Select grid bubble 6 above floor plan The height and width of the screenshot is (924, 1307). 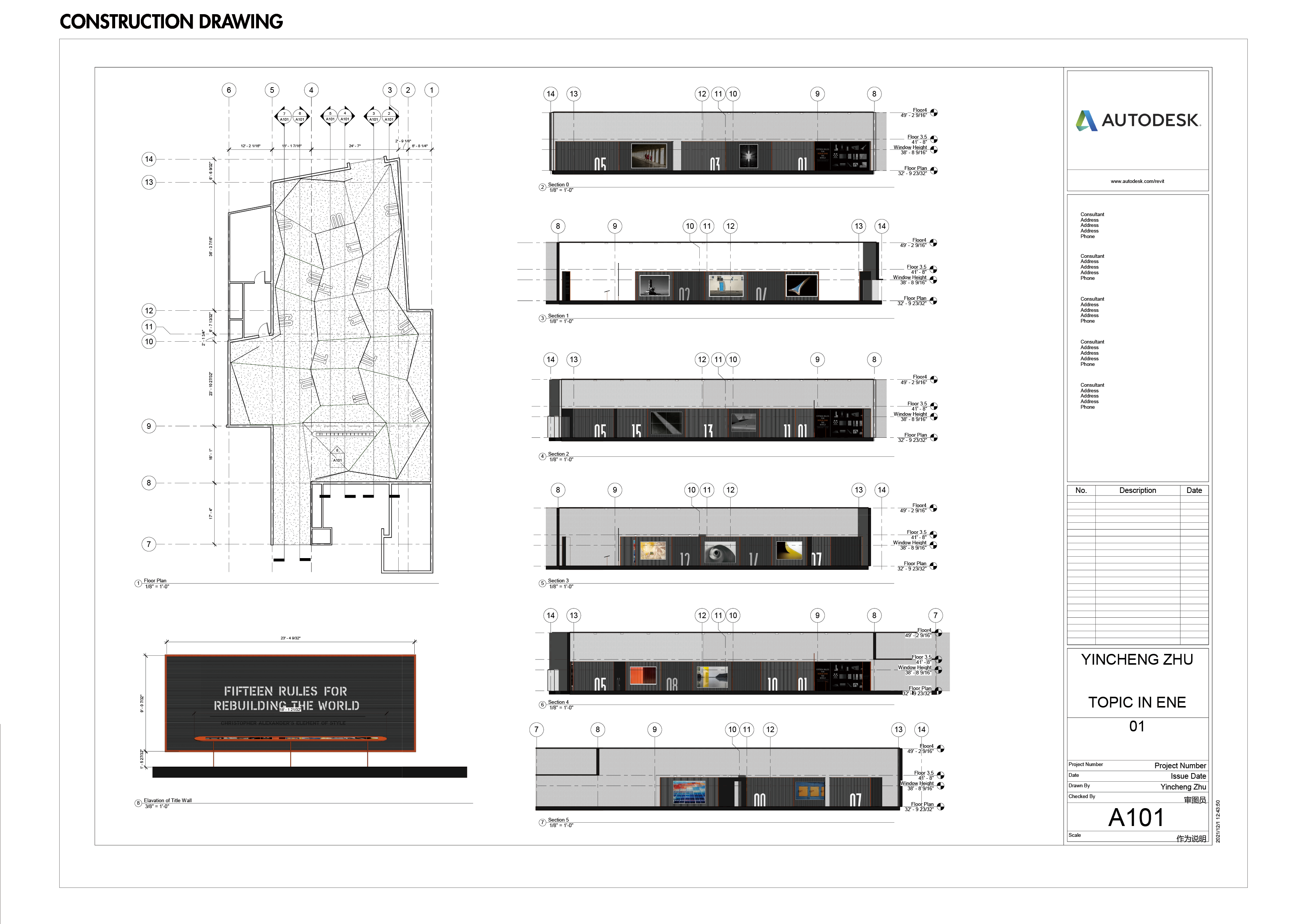[x=229, y=90]
